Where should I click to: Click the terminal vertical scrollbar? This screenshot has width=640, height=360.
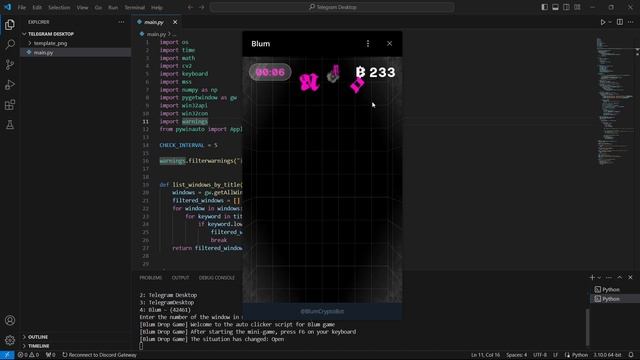click(x=587, y=327)
